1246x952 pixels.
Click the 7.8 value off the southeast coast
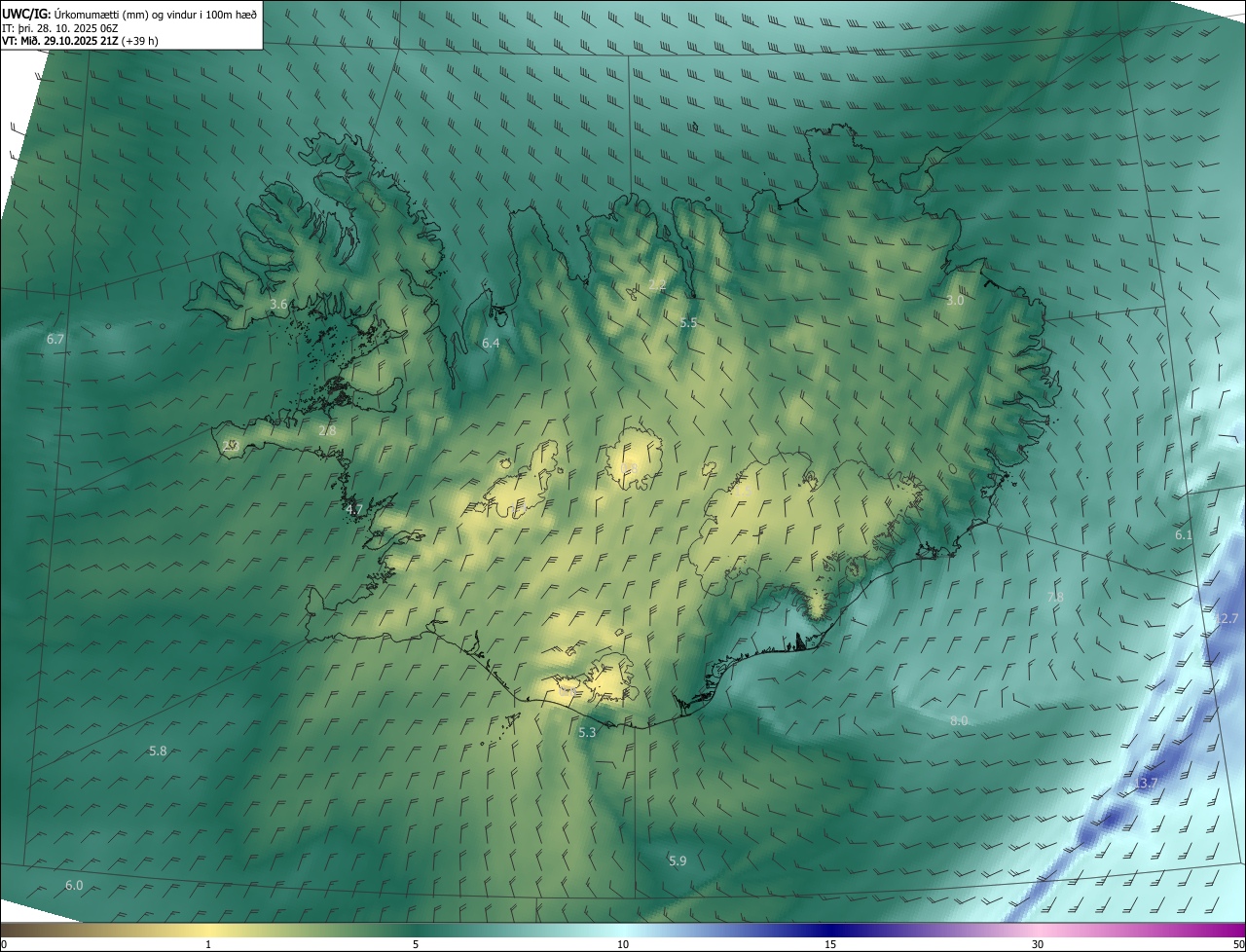1055,597
